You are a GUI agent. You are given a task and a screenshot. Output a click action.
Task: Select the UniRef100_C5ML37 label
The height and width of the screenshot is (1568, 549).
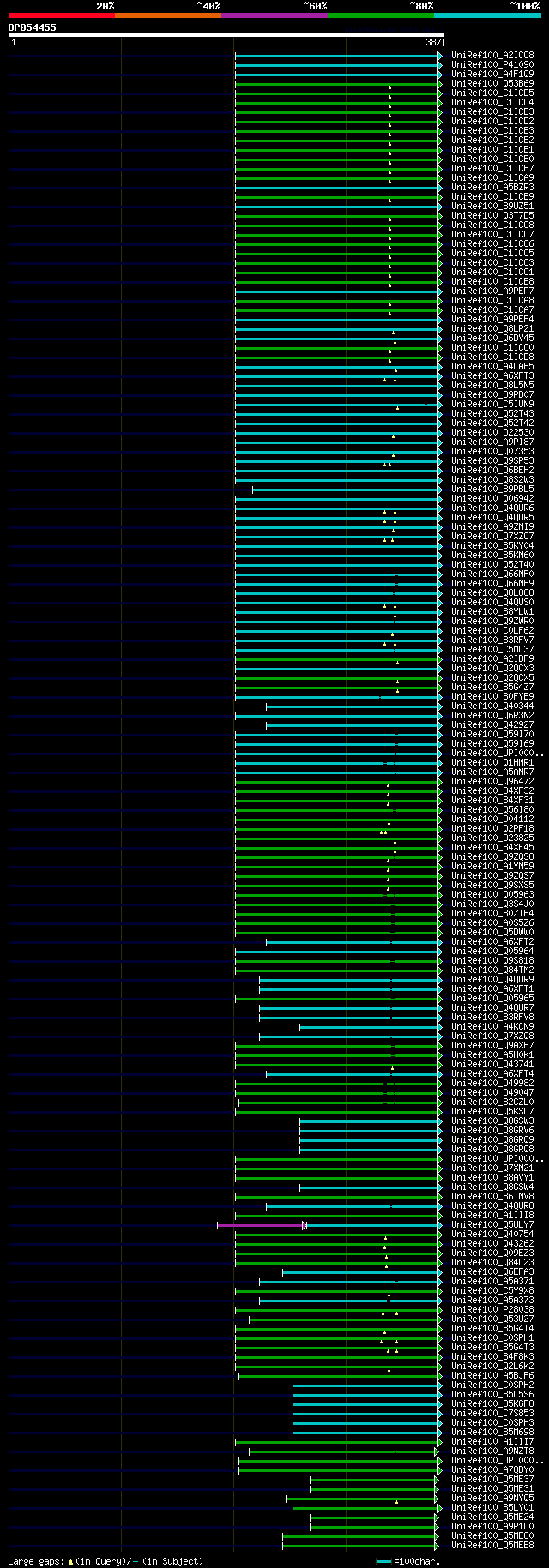(492, 650)
